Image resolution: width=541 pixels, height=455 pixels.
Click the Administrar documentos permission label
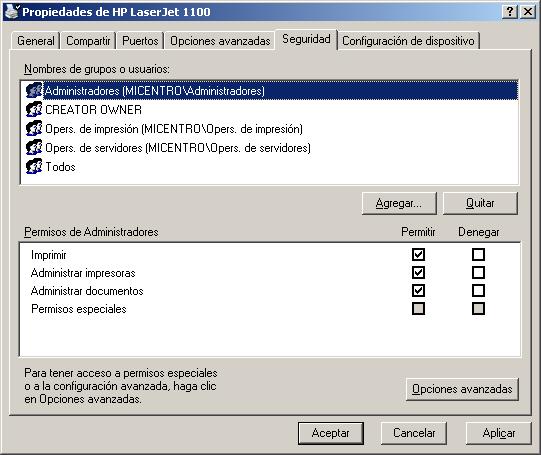point(87,291)
